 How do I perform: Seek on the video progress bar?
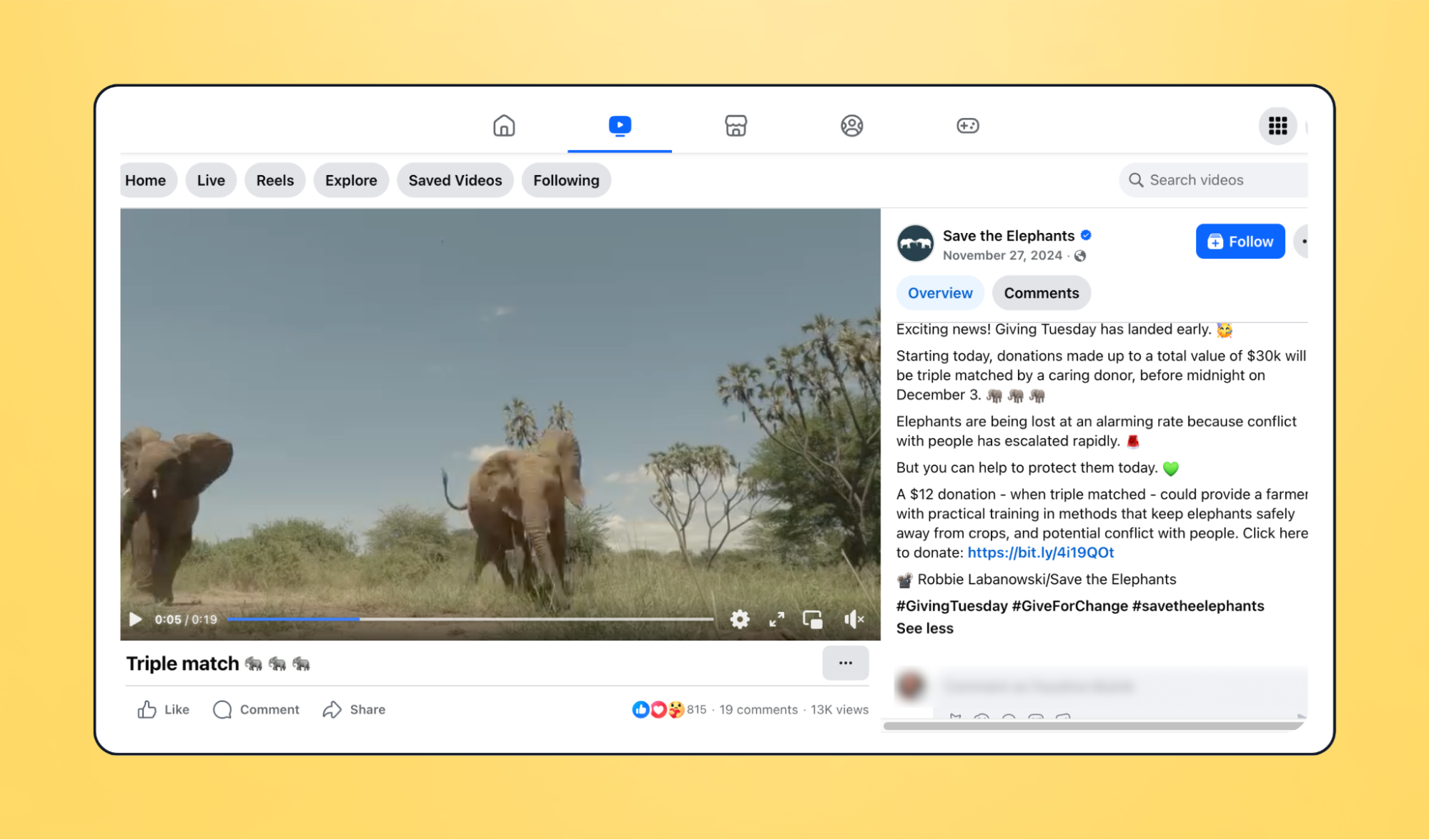pos(470,619)
